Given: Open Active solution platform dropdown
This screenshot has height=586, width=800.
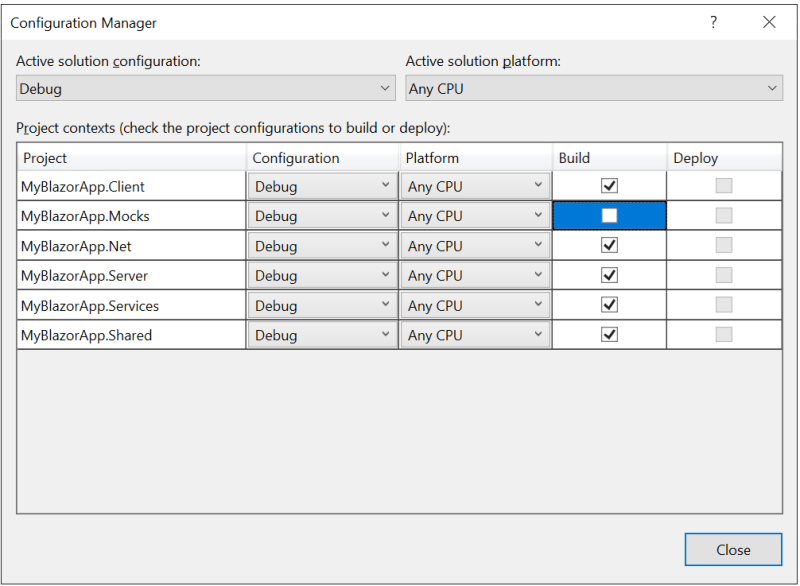Looking at the screenshot, I should 594,88.
